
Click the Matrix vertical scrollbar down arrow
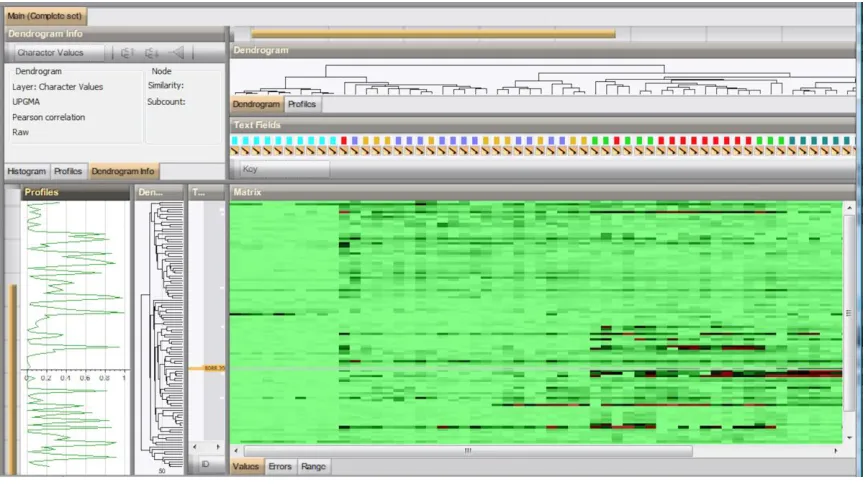coord(849,438)
